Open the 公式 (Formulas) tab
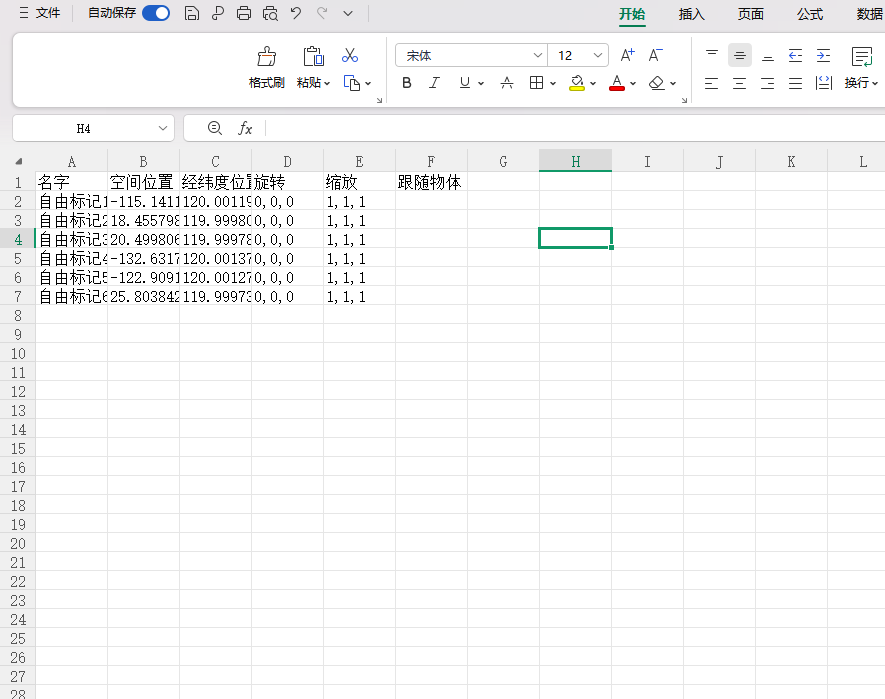Viewport: 885px width, 699px height. click(810, 14)
